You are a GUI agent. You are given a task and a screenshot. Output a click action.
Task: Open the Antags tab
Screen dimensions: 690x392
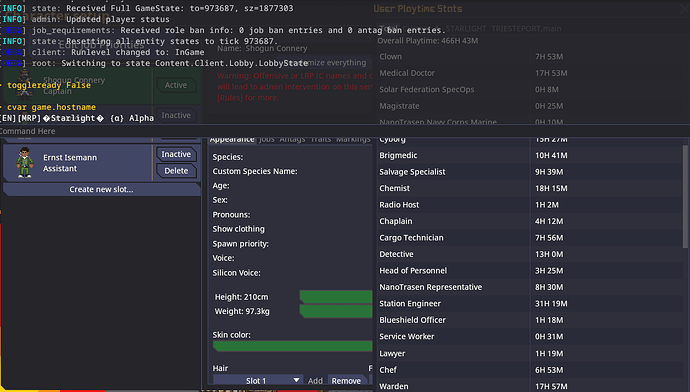(x=292, y=139)
